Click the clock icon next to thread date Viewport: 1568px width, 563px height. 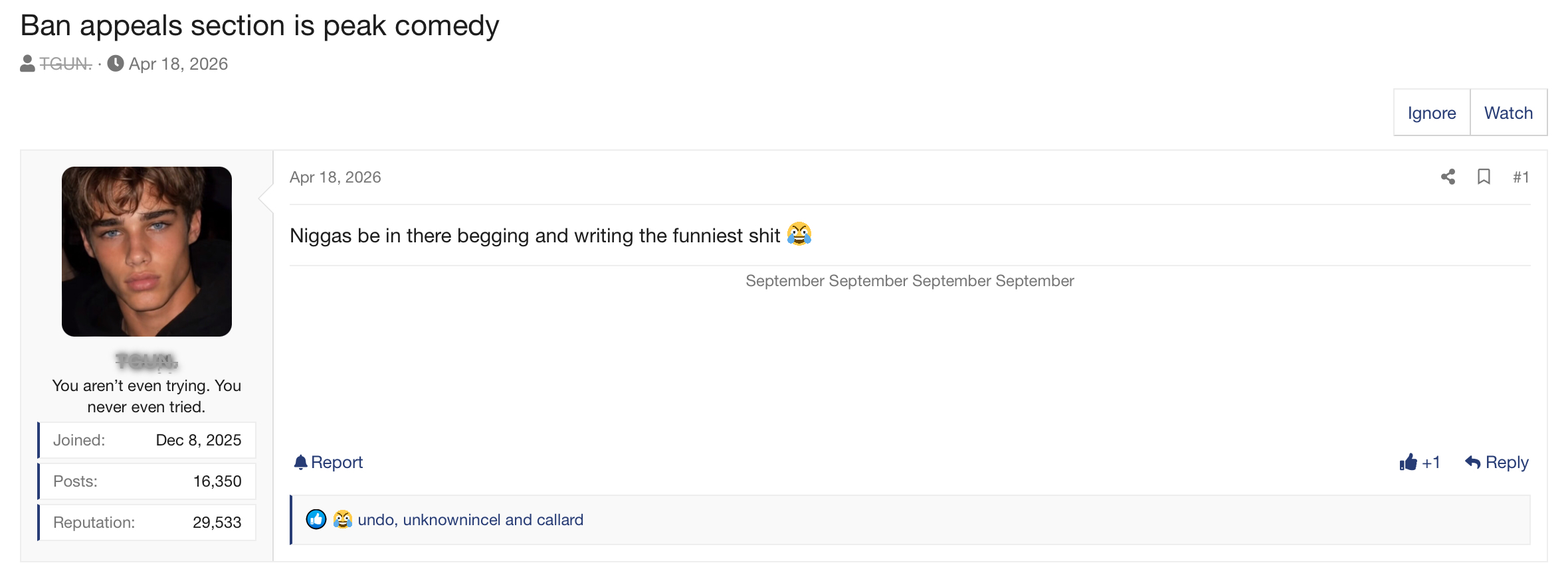pos(116,64)
